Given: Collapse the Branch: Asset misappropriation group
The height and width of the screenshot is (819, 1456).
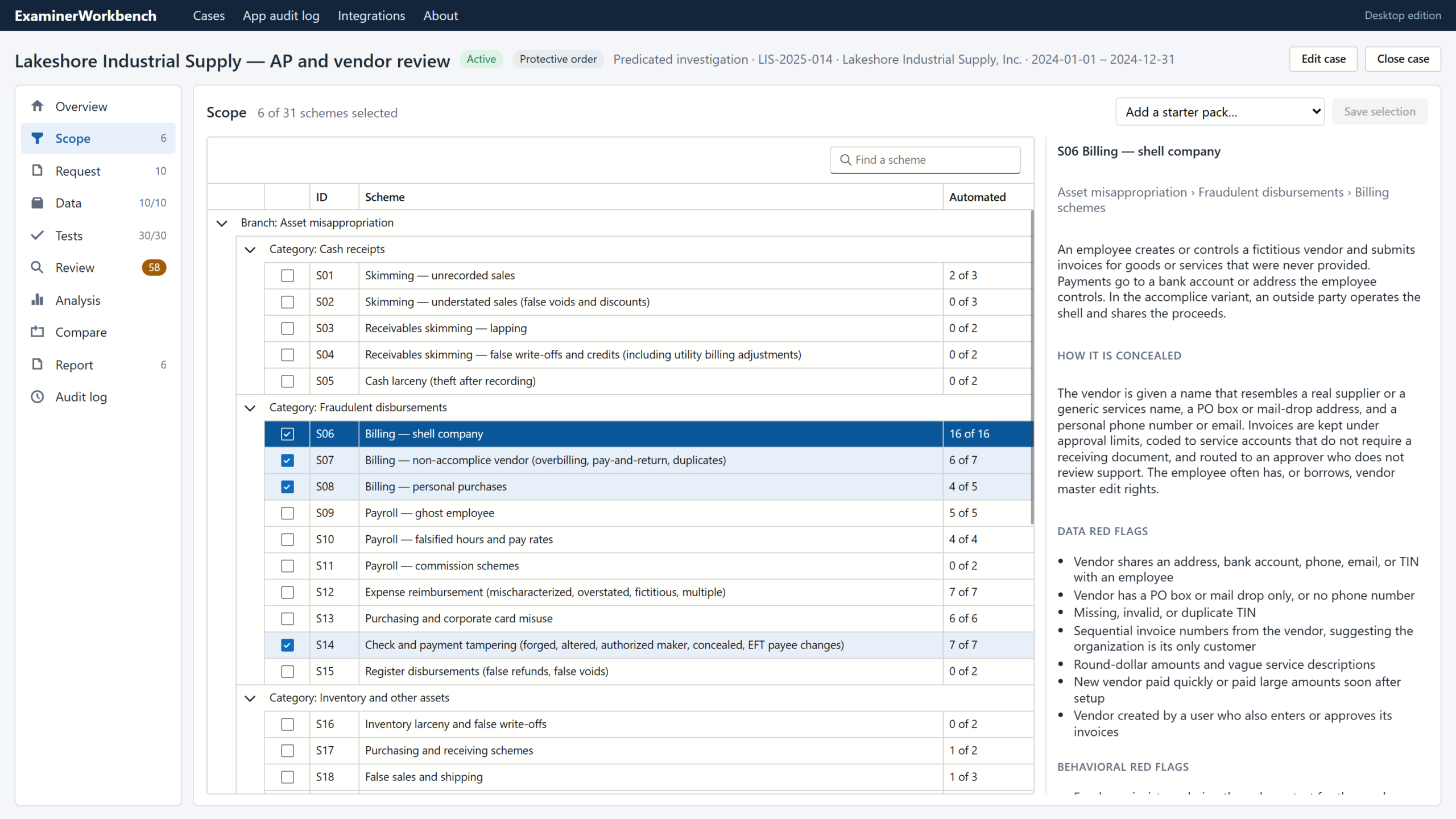Looking at the screenshot, I should coord(222,223).
